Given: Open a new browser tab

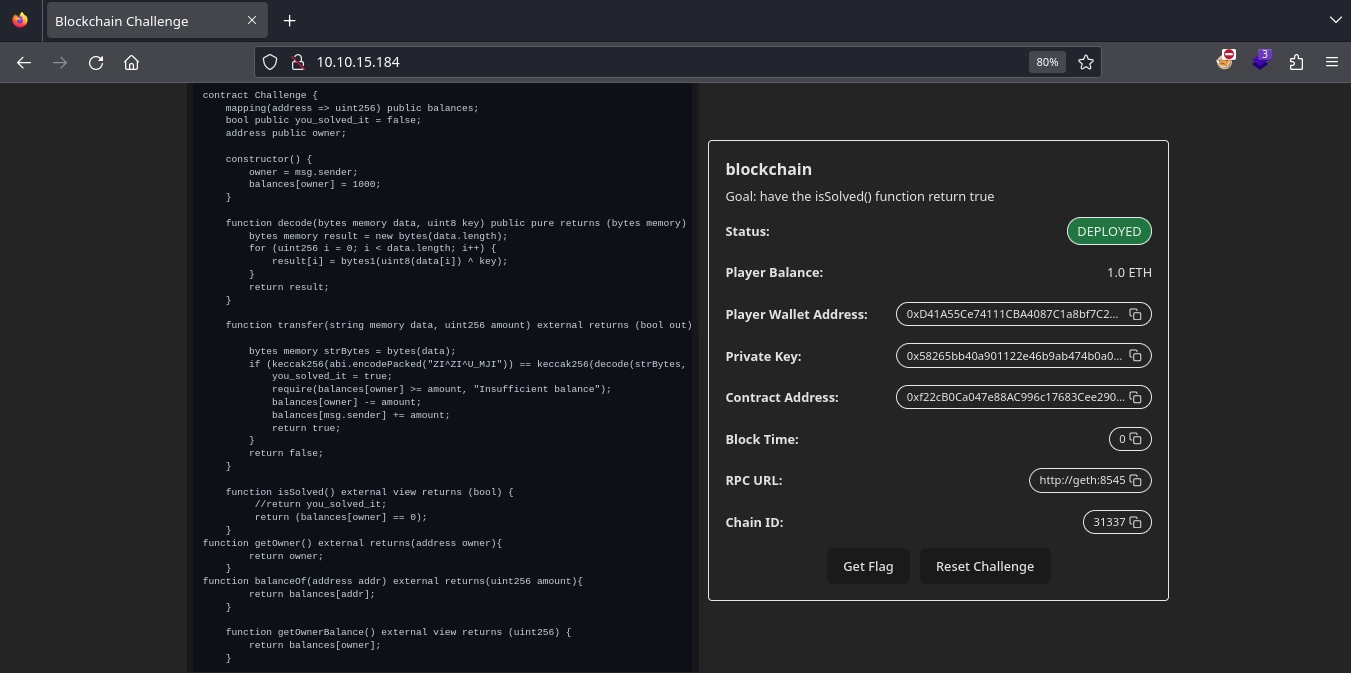Looking at the screenshot, I should click(x=289, y=21).
